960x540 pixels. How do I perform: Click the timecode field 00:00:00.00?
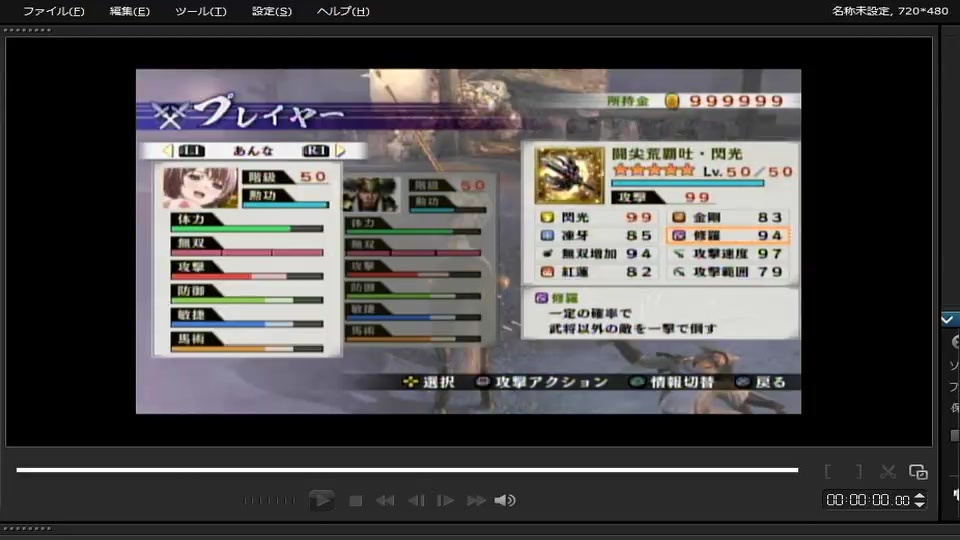pyautogui.click(x=868, y=500)
